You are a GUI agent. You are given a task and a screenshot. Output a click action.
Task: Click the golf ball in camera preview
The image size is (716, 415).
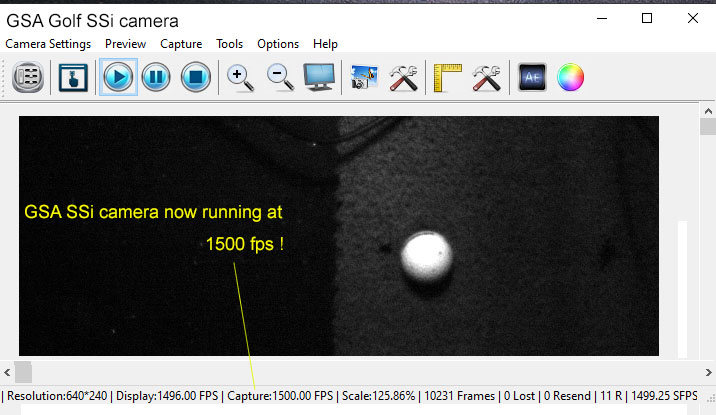coord(426,257)
